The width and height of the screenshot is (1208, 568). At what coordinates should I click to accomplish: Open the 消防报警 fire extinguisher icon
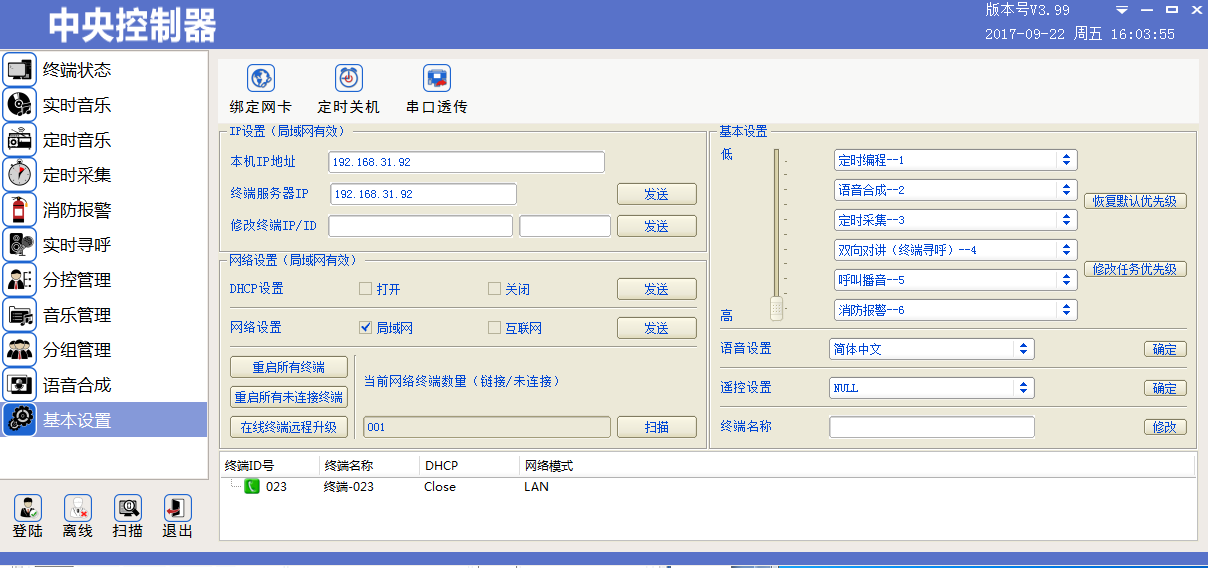pos(19,210)
